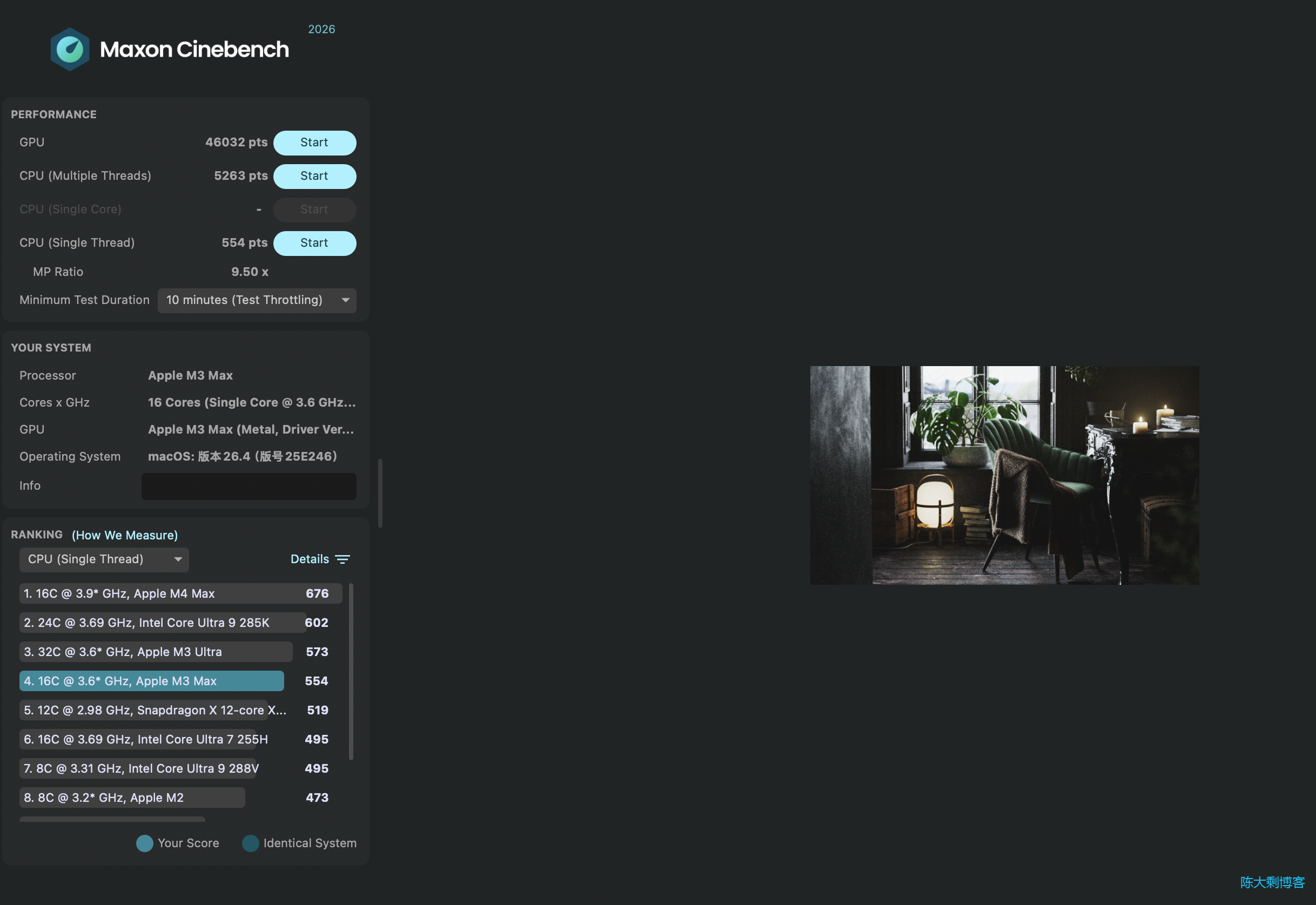Start the CPU (Multiple Threads) benchmark
1316x905 pixels.
tap(315, 177)
